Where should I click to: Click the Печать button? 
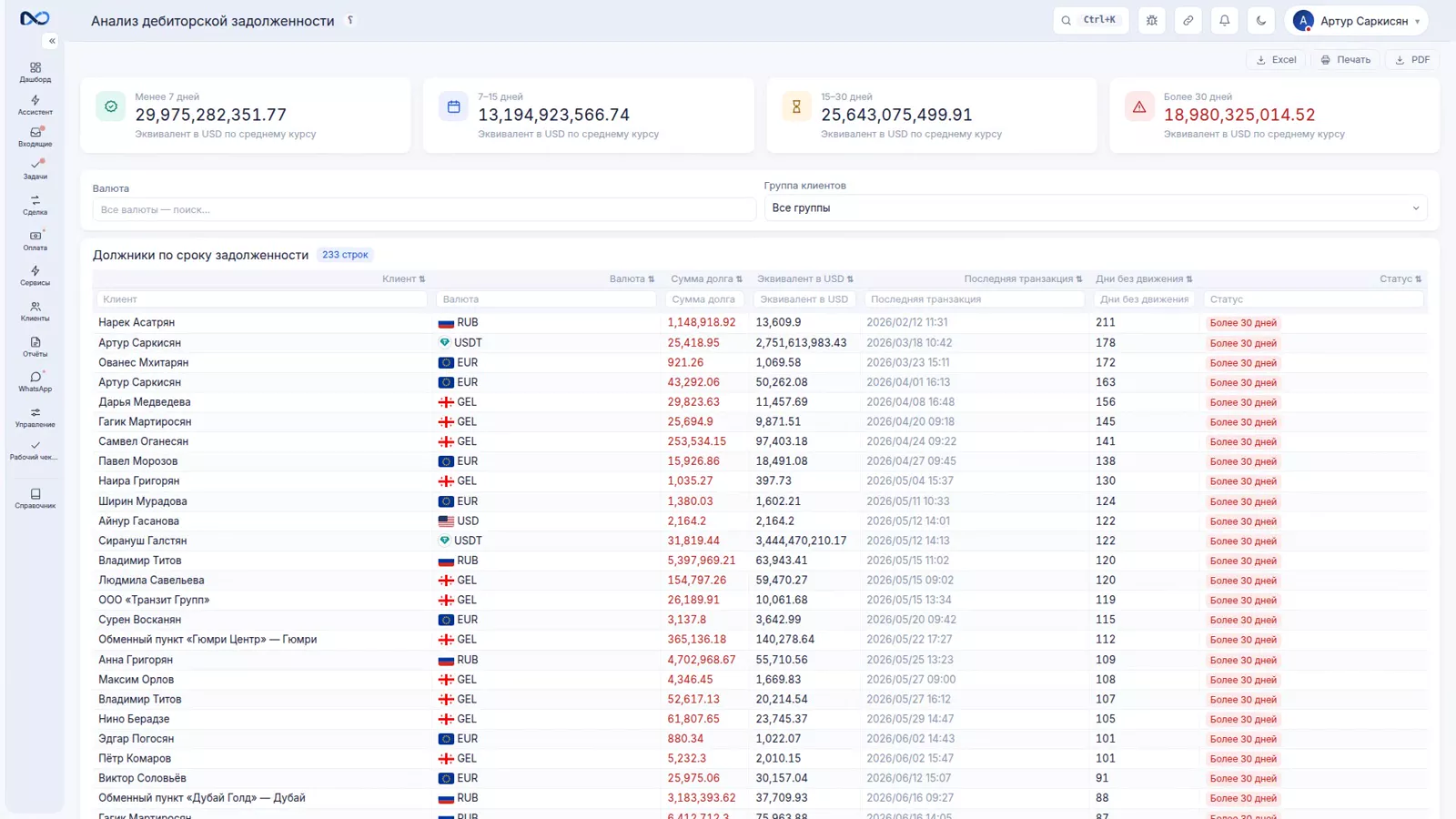pos(1345,59)
